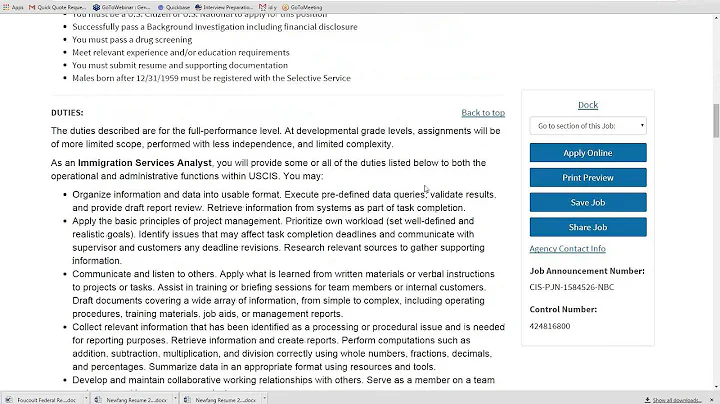
Task: Click the Apply Online button
Action: 588,153
